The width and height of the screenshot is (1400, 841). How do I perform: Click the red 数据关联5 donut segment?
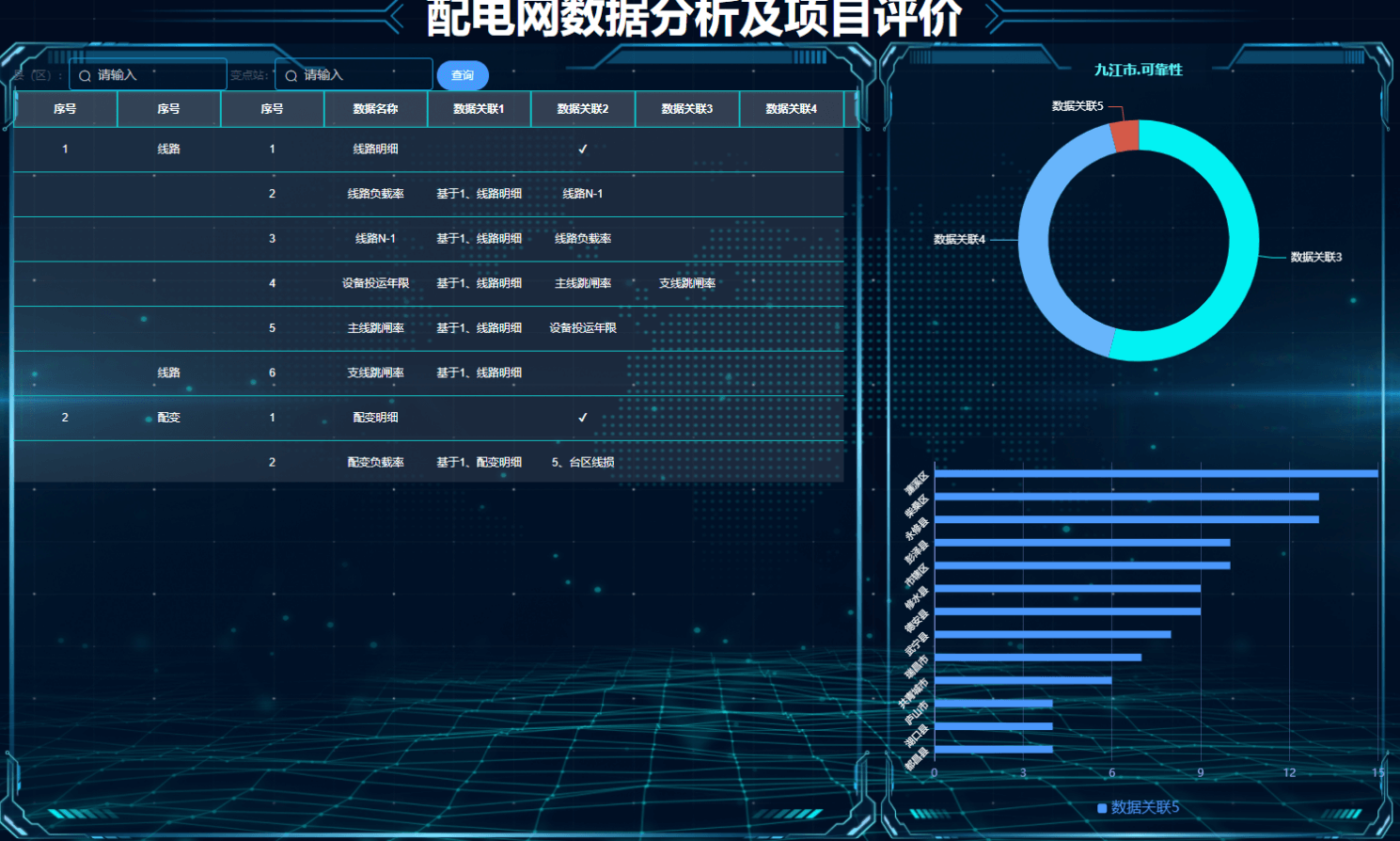[1125, 135]
